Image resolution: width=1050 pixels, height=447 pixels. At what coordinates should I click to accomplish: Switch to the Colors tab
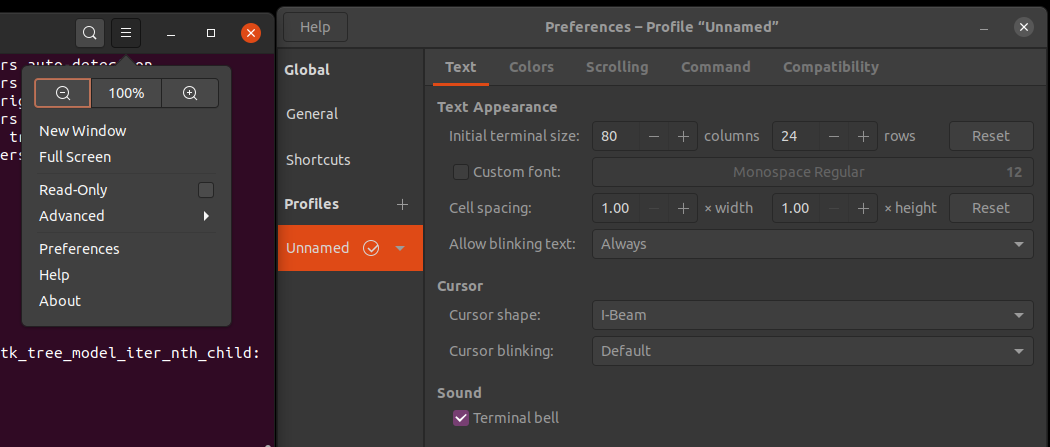[x=531, y=67]
